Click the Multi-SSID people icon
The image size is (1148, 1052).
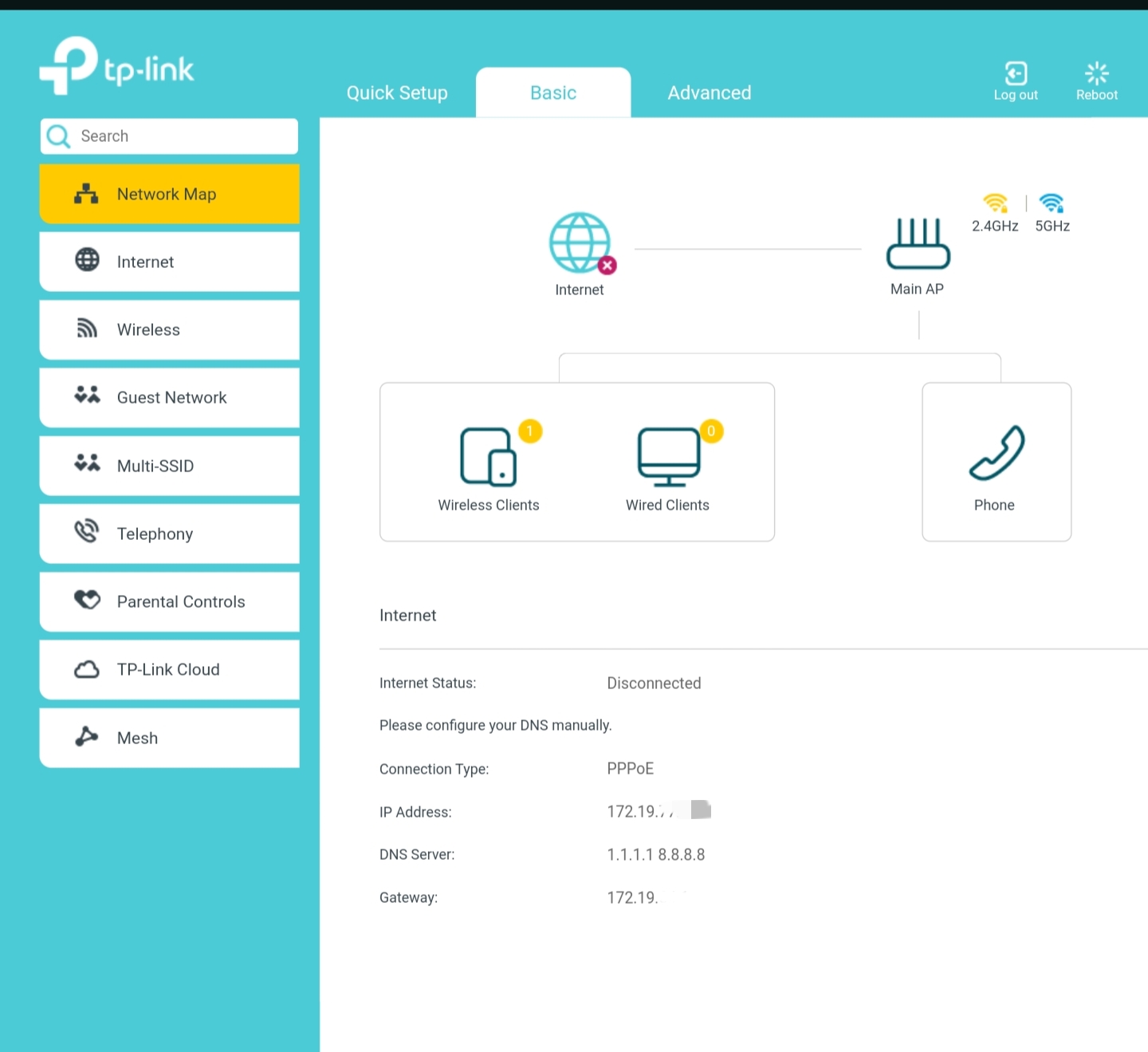pos(87,463)
